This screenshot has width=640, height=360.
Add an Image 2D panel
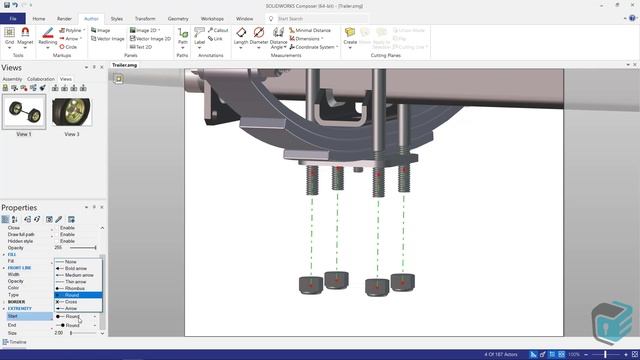pyautogui.click(x=143, y=30)
